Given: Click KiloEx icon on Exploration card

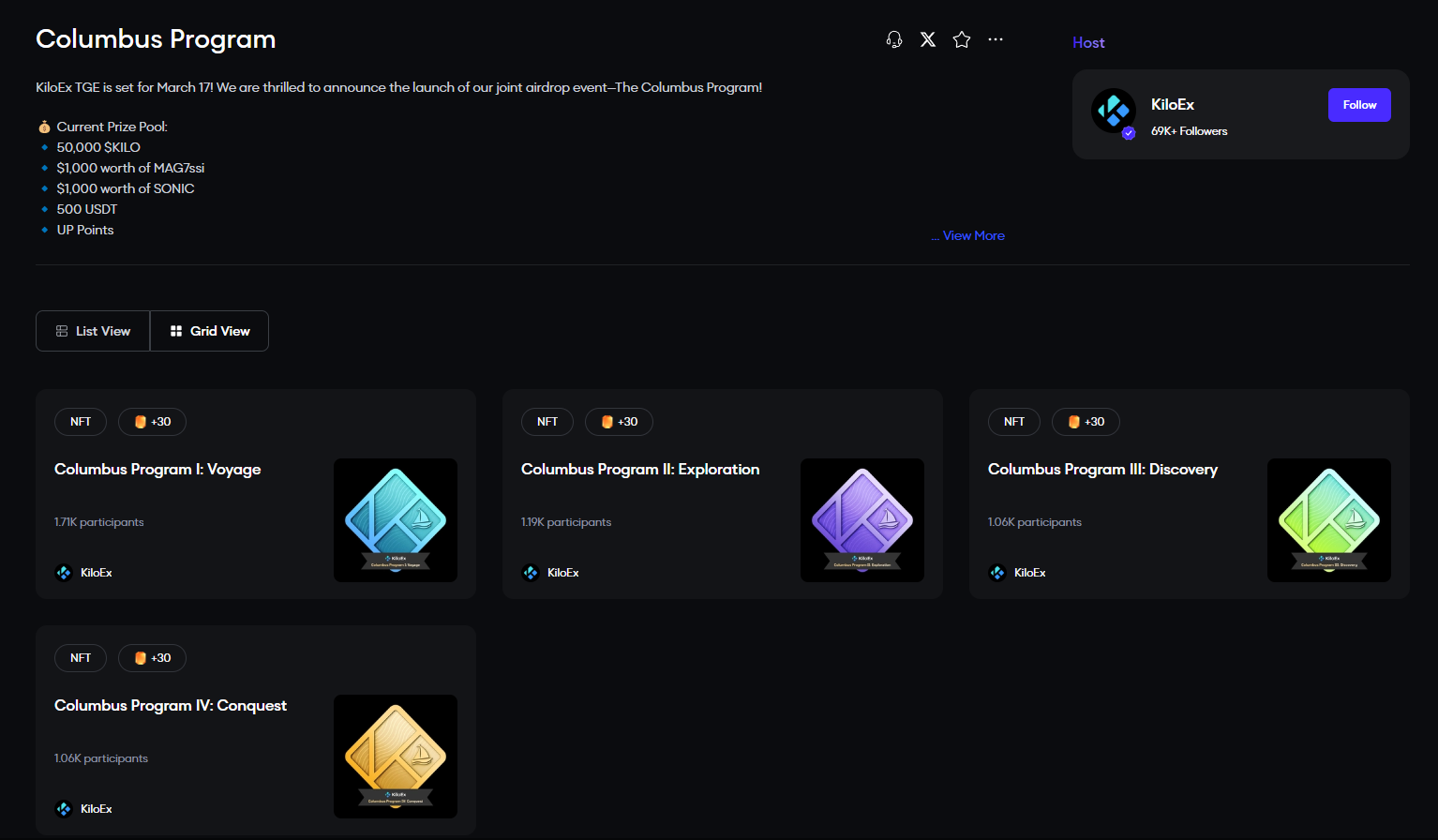Looking at the screenshot, I should click(x=531, y=573).
